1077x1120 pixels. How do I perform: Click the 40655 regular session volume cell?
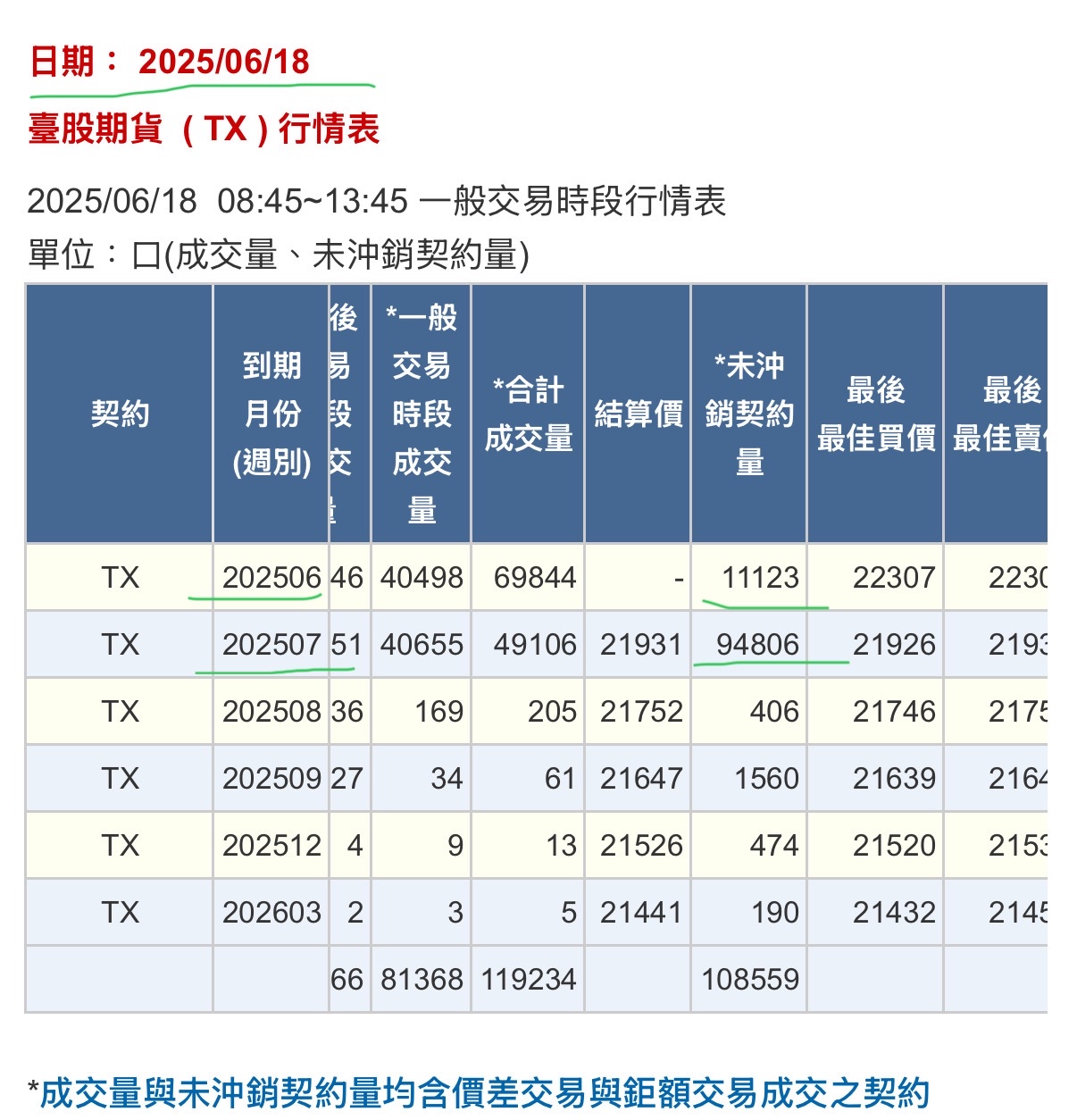click(421, 645)
